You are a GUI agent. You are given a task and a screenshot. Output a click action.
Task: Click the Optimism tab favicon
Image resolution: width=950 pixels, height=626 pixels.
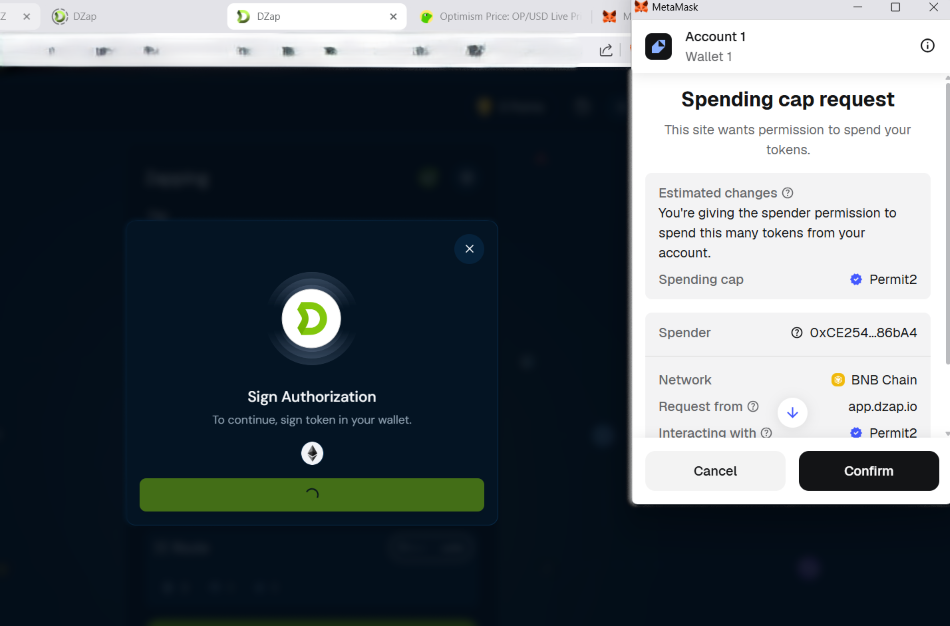pos(427,17)
